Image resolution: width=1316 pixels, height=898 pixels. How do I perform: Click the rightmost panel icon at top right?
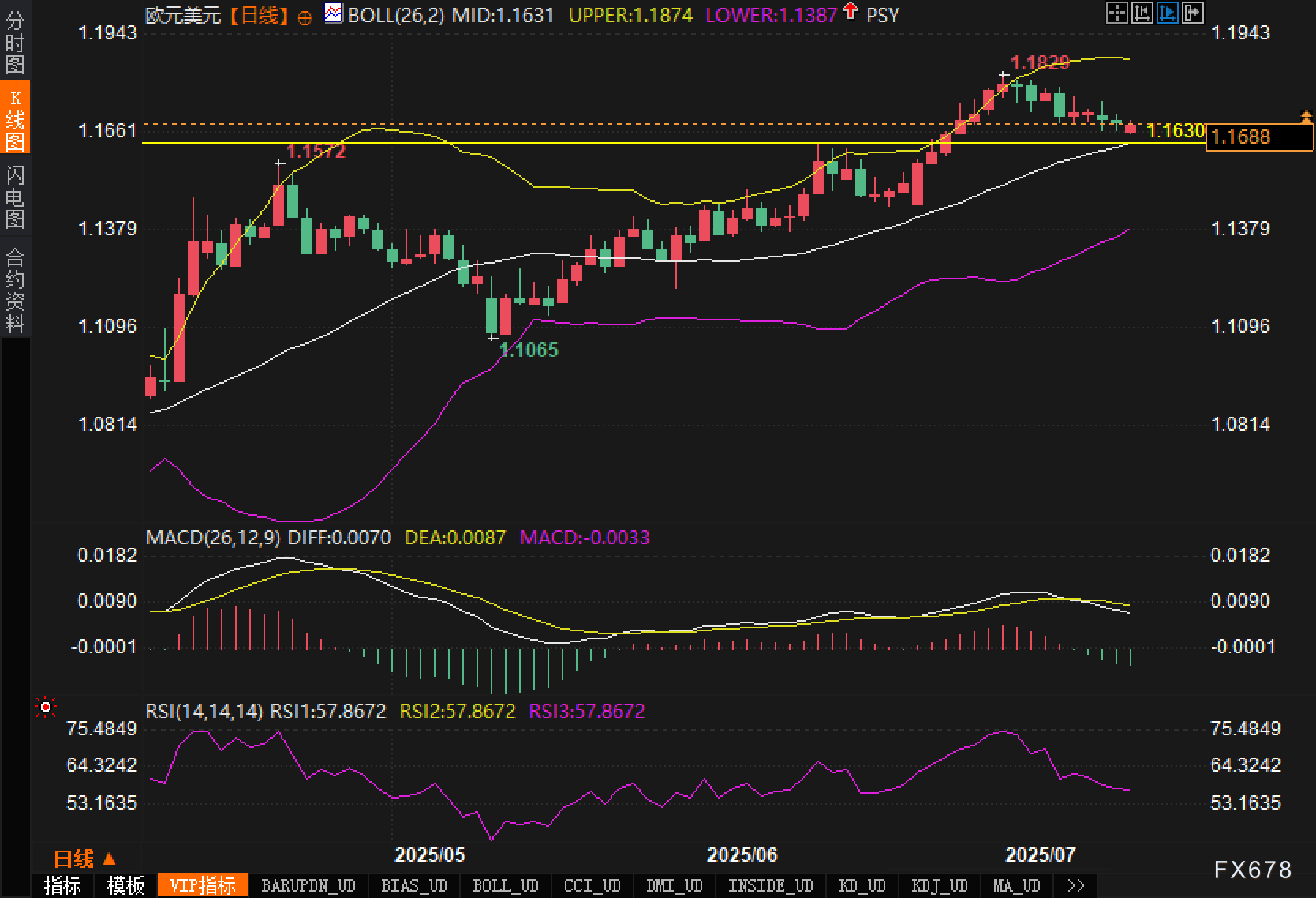click(1192, 13)
